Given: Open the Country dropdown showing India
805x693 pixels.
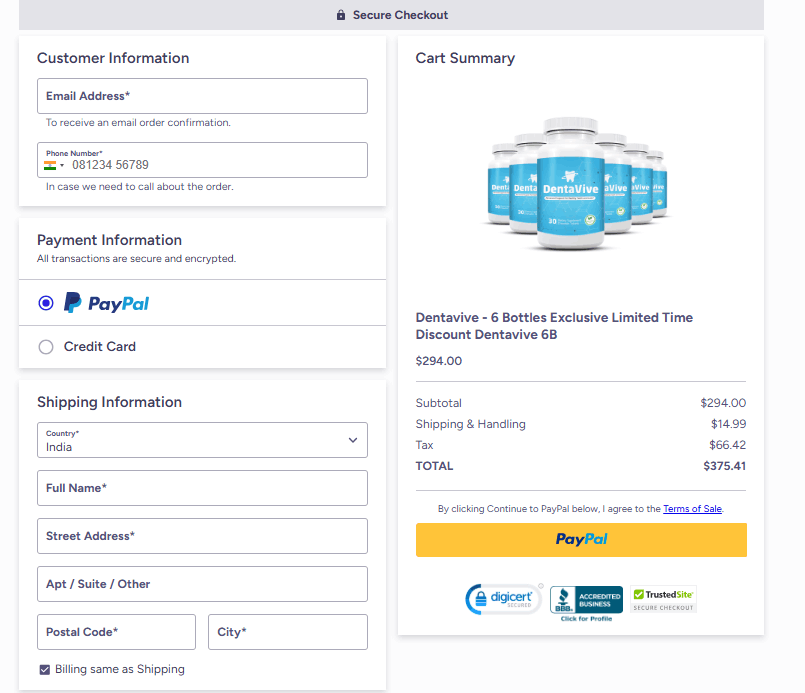Looking at the screenshot, I should point(202,440).
